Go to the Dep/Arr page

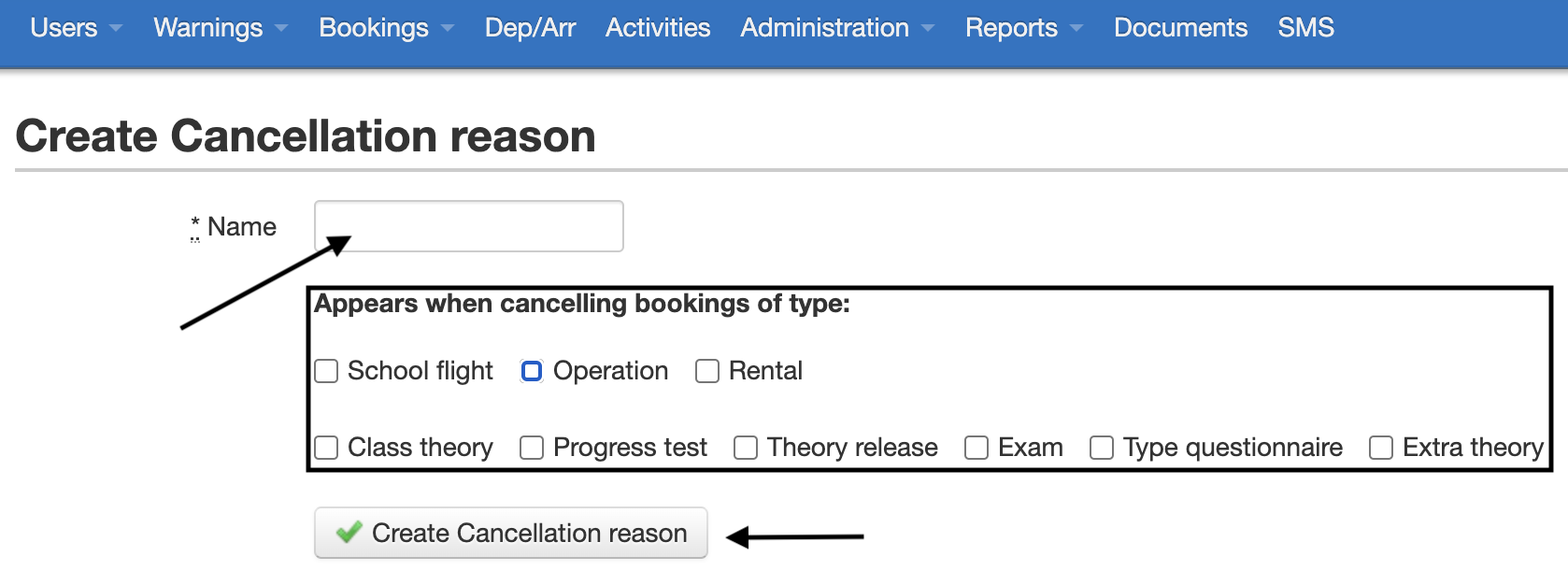tap(530, 28)
